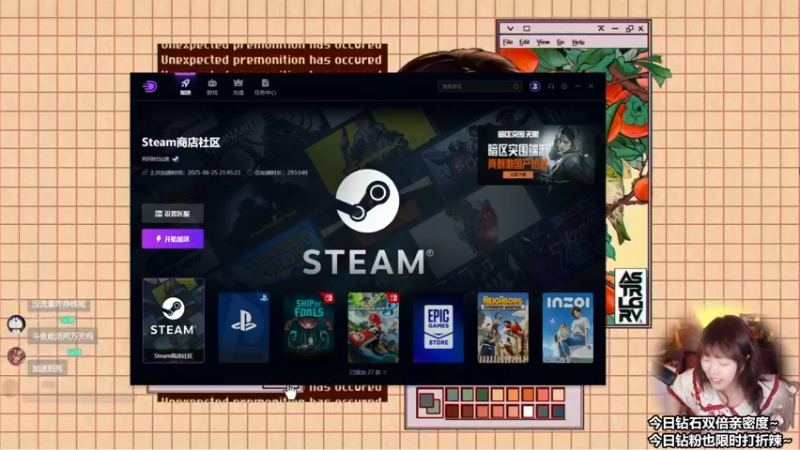Go to the 任务中心 tab
Viewport: 800px width, 450px height.
[265, 87]
